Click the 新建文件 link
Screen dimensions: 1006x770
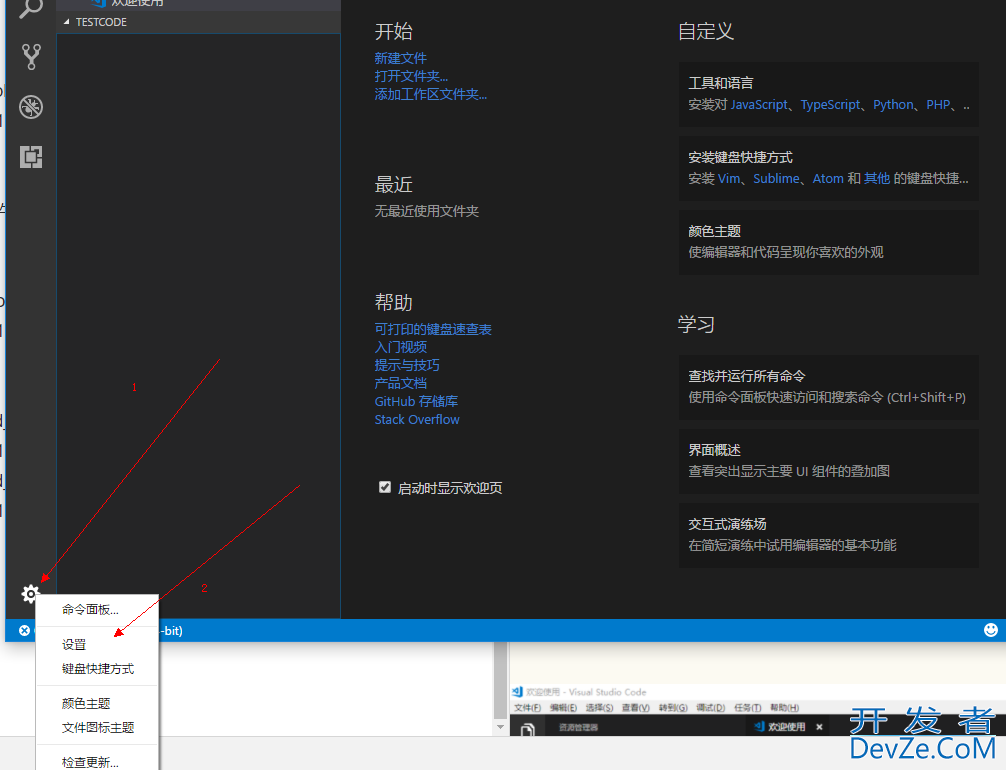400,58
